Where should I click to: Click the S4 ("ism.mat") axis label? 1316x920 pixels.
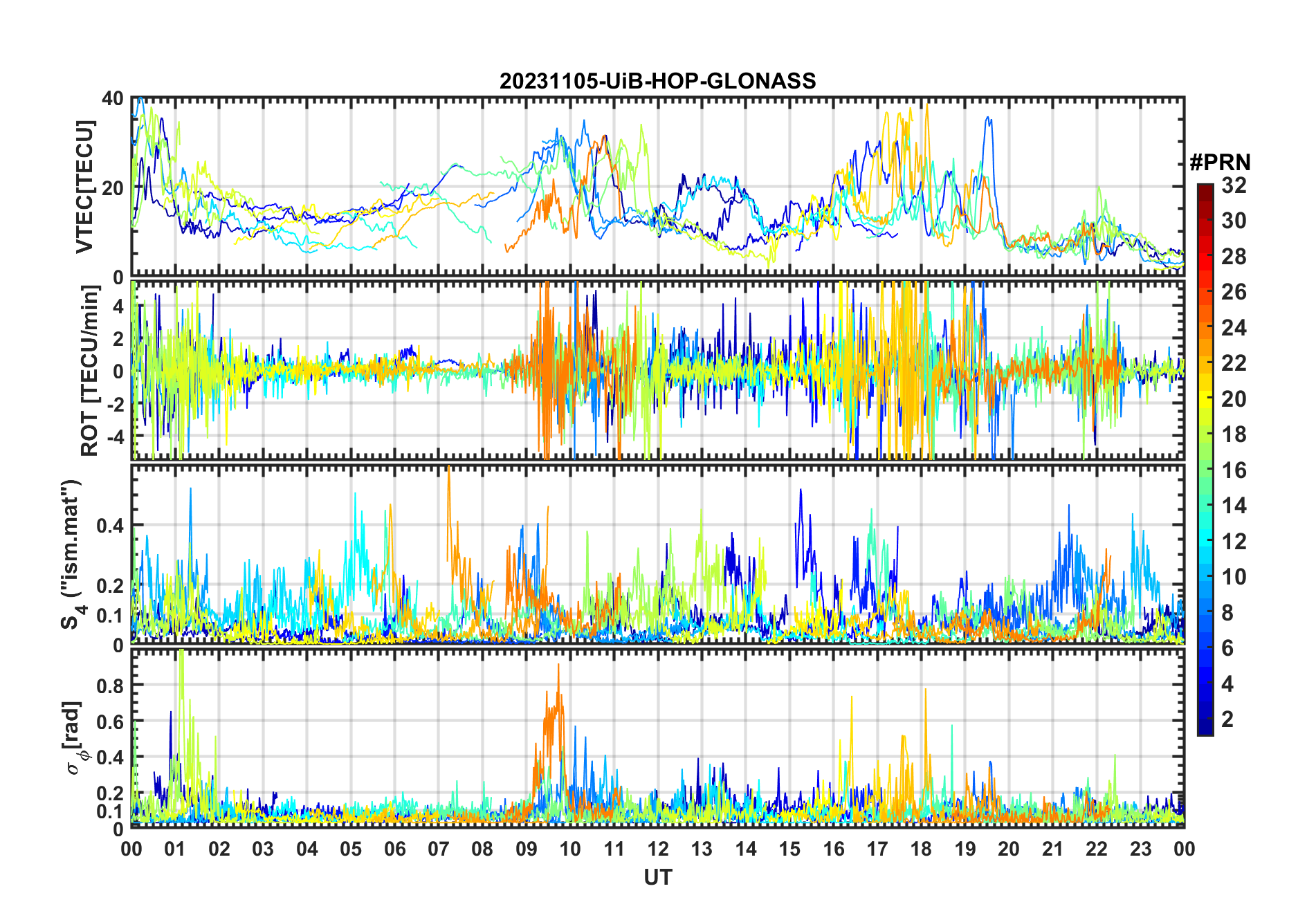click(x=73, y=554)
